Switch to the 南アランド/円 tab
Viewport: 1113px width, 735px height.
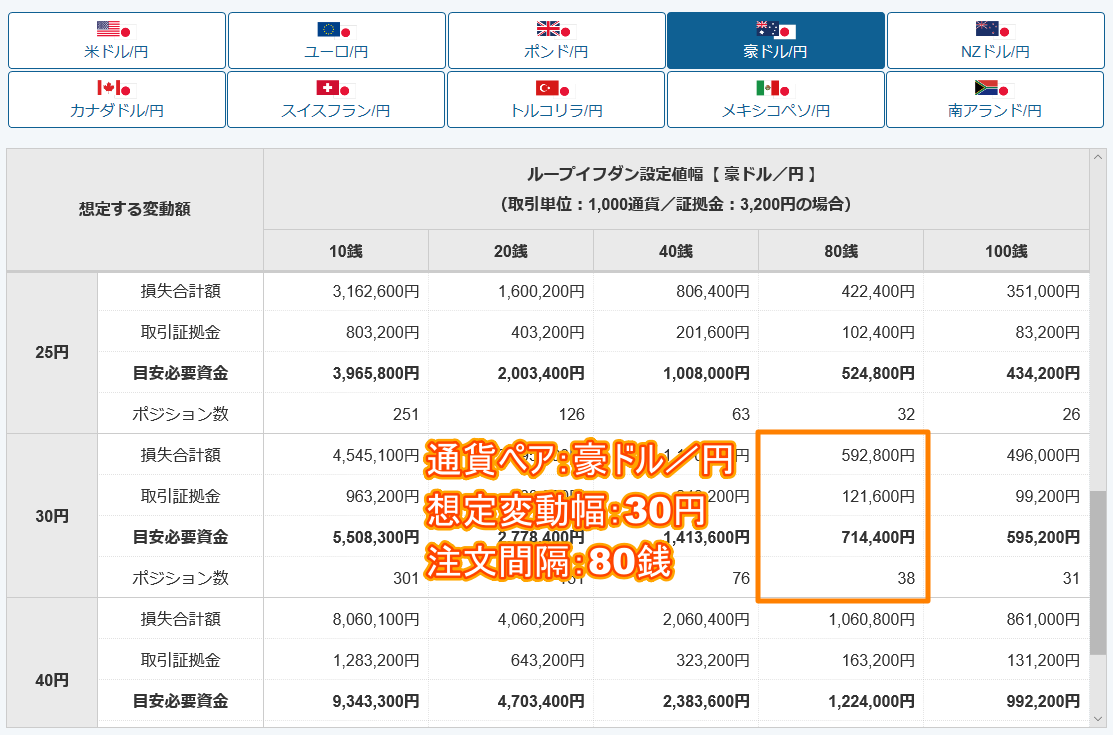click(x=995, y=99)
